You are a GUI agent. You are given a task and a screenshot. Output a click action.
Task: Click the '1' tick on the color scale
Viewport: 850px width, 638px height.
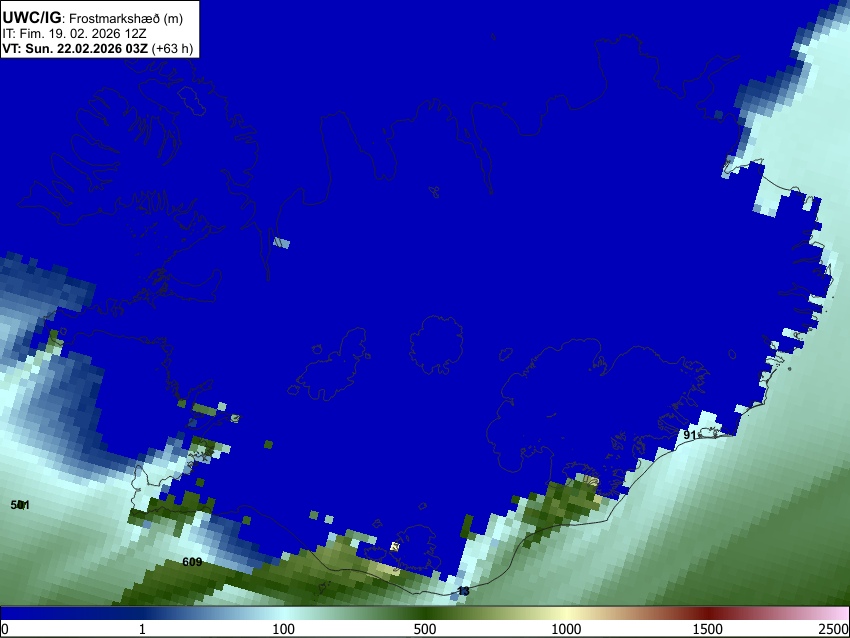[x=142, y=629]
